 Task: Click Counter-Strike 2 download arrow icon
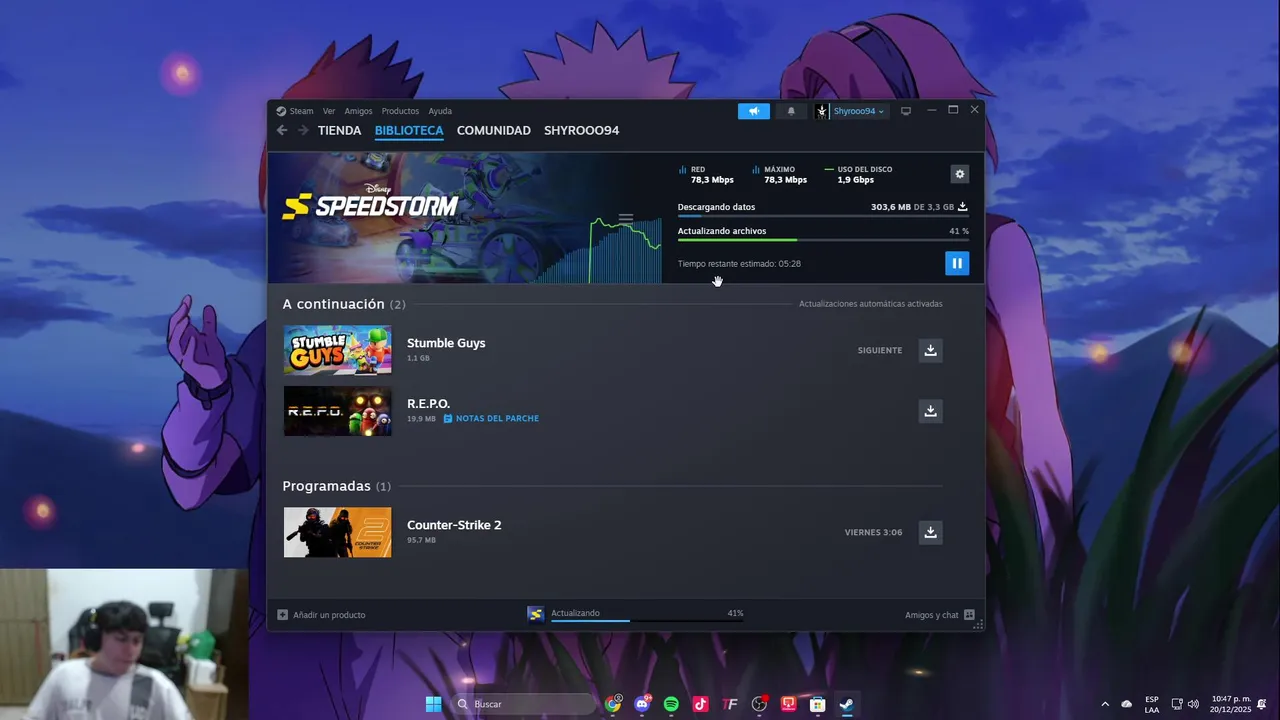(930, 532)
